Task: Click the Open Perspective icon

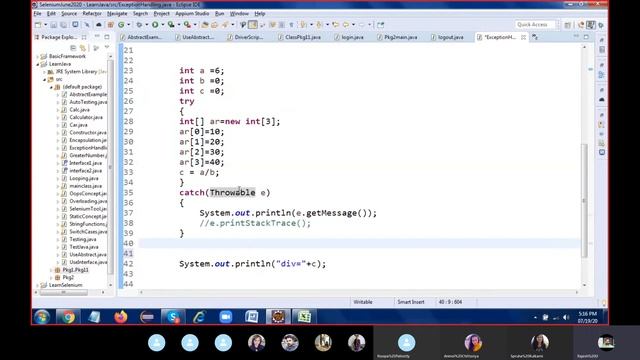Action: coord(568,25)
